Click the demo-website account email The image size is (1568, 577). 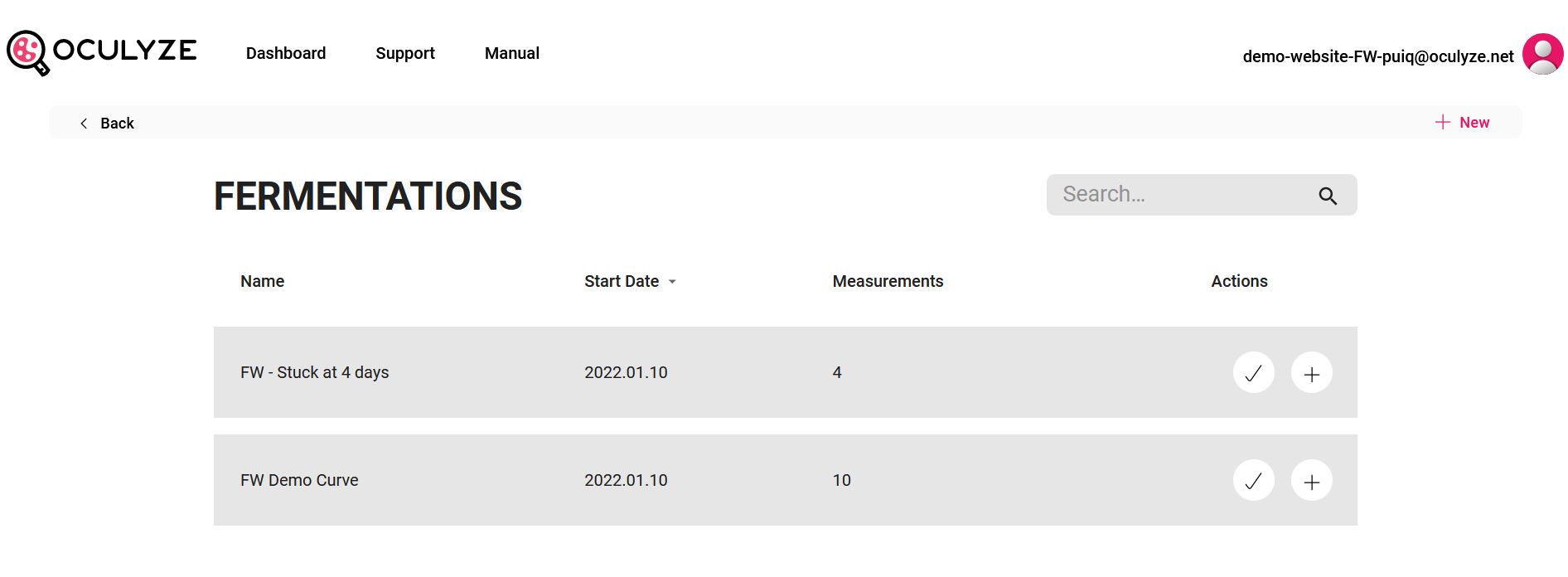(1378, 56)
